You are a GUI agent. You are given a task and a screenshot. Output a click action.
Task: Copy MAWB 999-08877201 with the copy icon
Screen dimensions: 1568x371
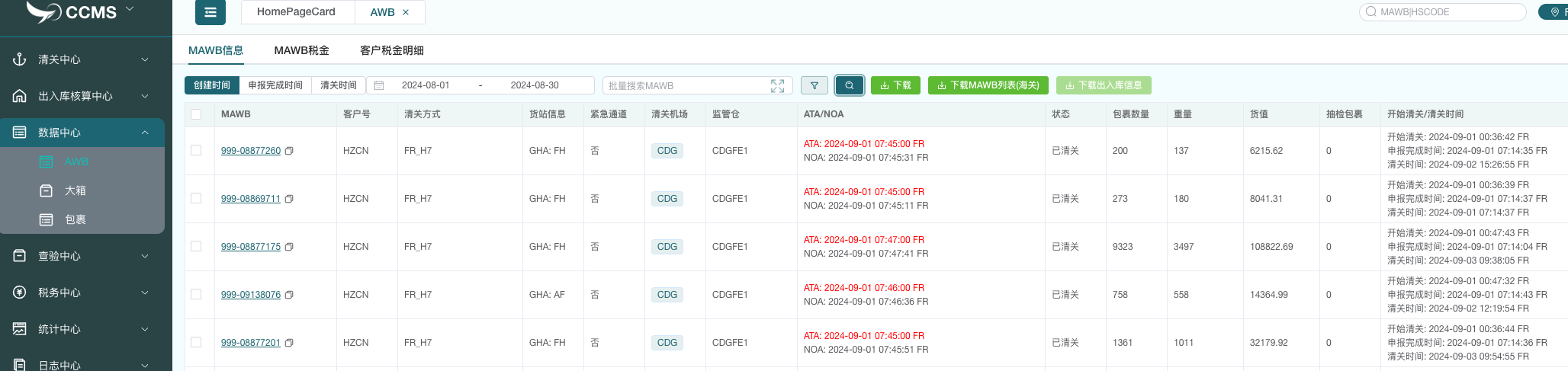(289, 343)
